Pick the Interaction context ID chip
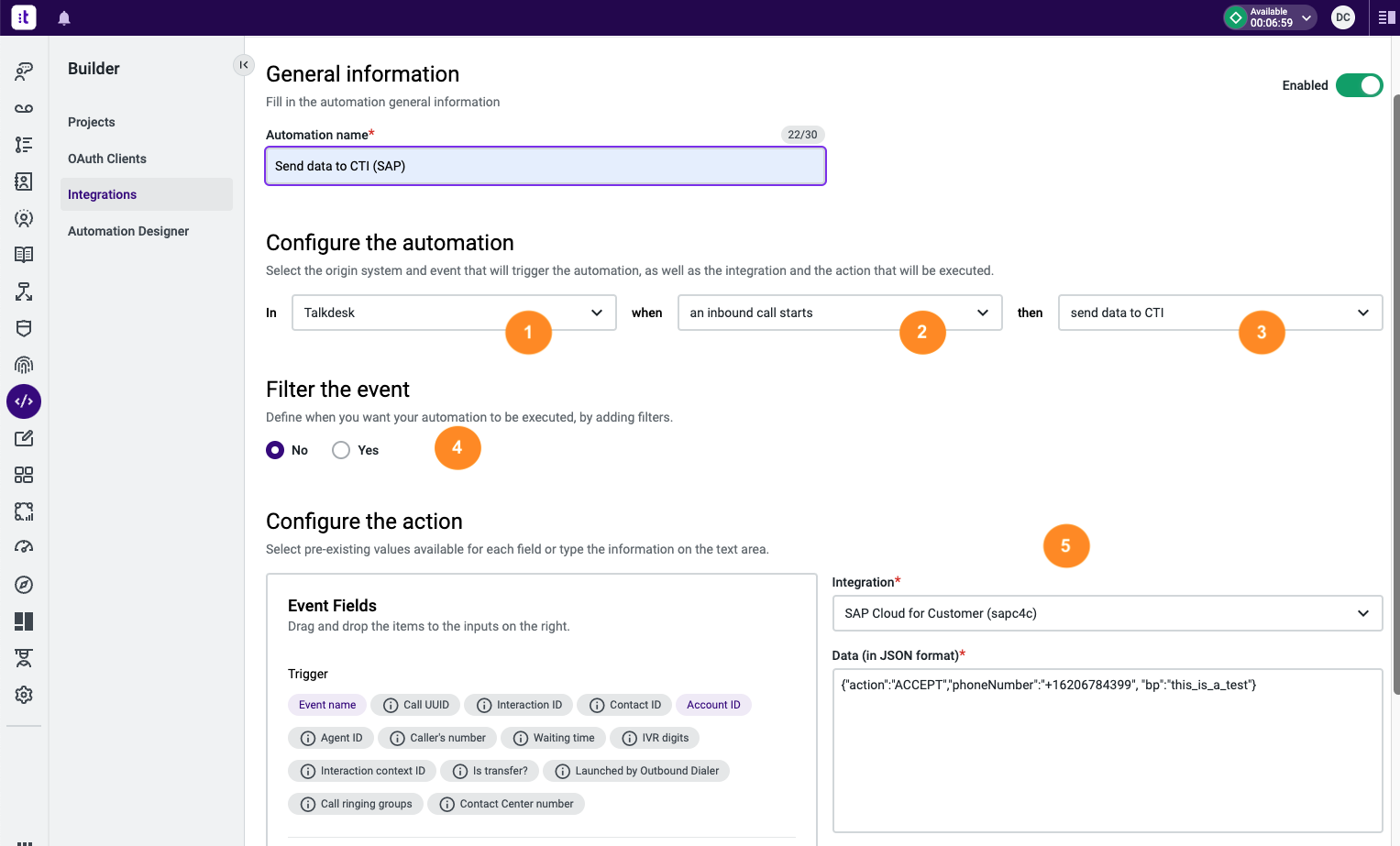 click(x=362, y=771)
